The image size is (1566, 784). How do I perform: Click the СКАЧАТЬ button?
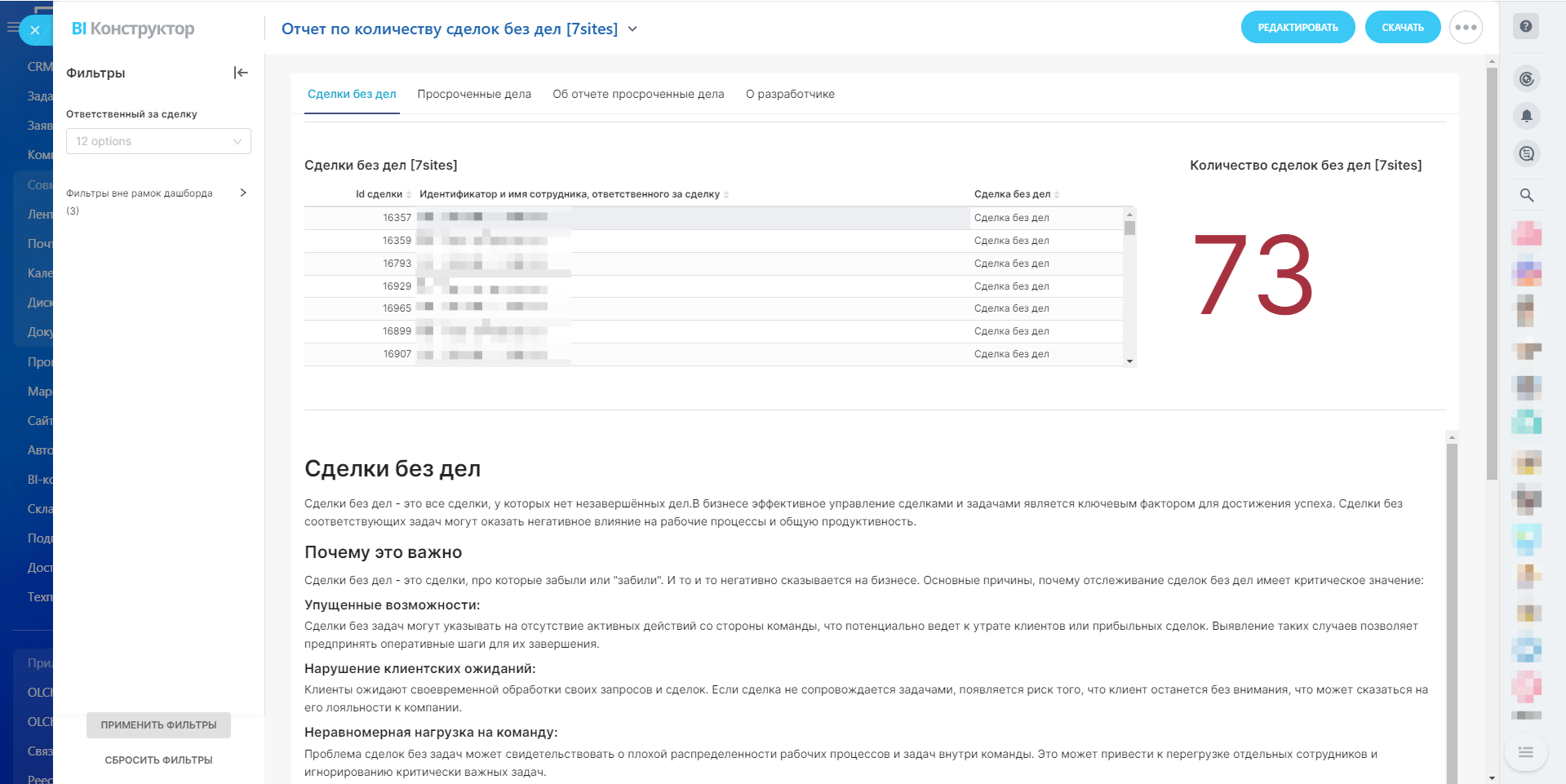1403,28
